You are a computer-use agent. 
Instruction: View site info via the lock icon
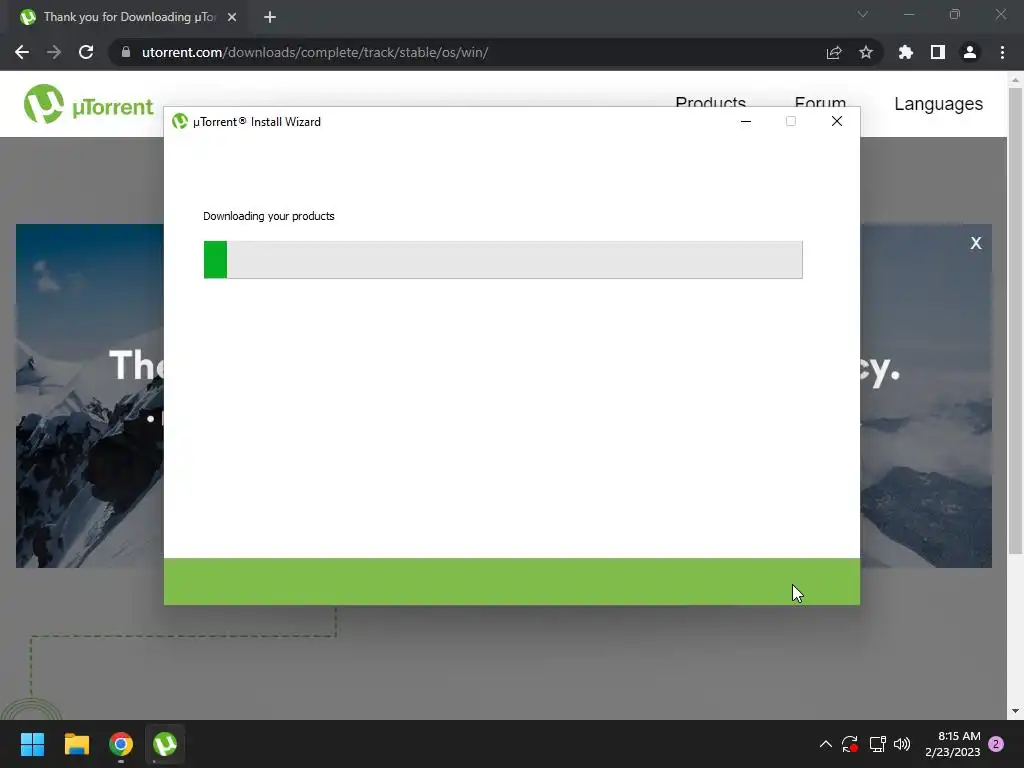(126, 52)
